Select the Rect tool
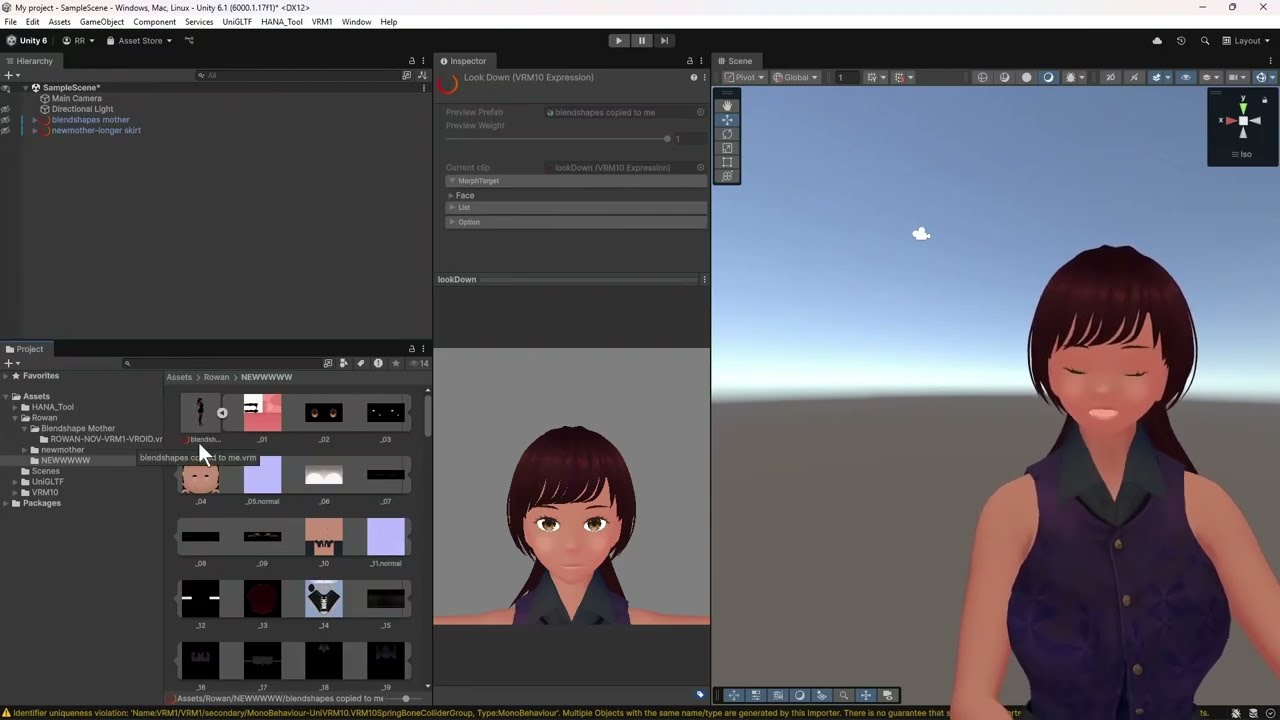Viewport: 1280px width, 720px height. click(727, 162)
